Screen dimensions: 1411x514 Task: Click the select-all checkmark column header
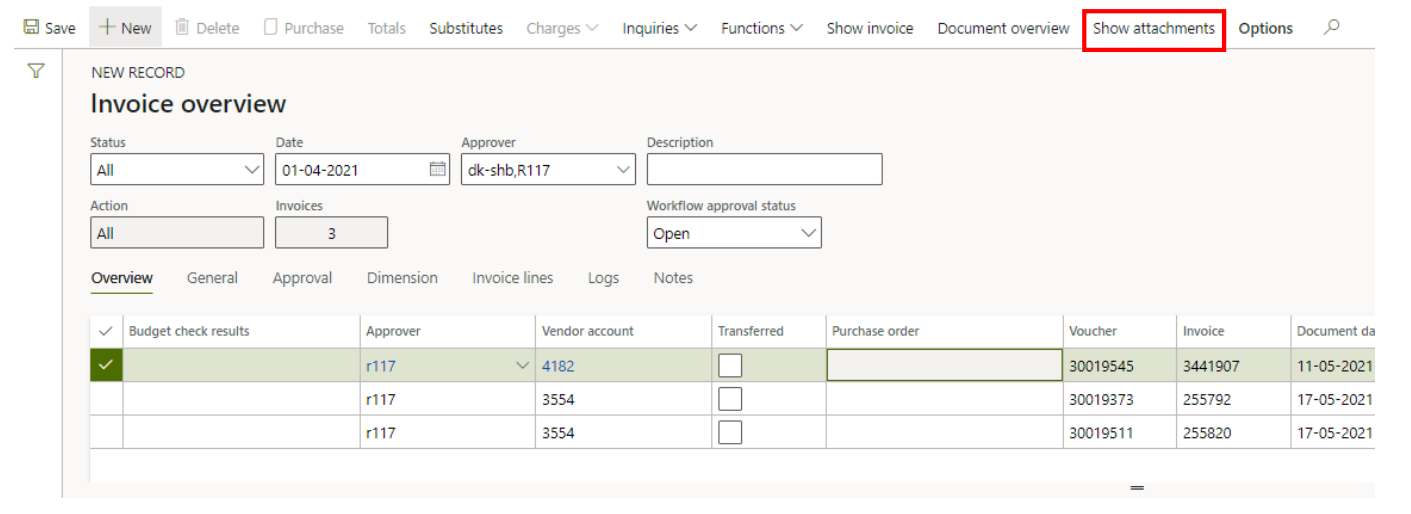[x=106, y=331]
